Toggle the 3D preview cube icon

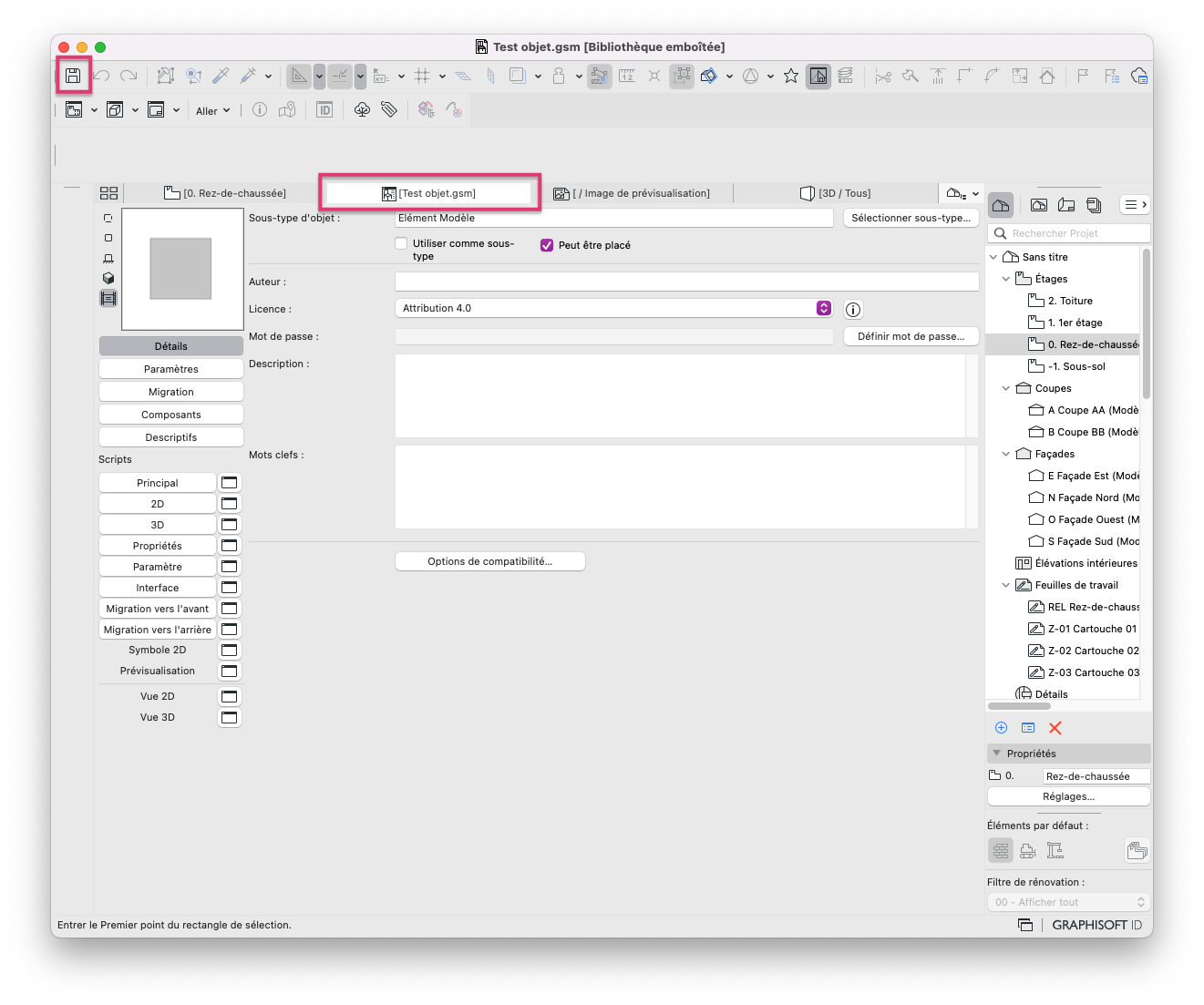coord(108,278)
